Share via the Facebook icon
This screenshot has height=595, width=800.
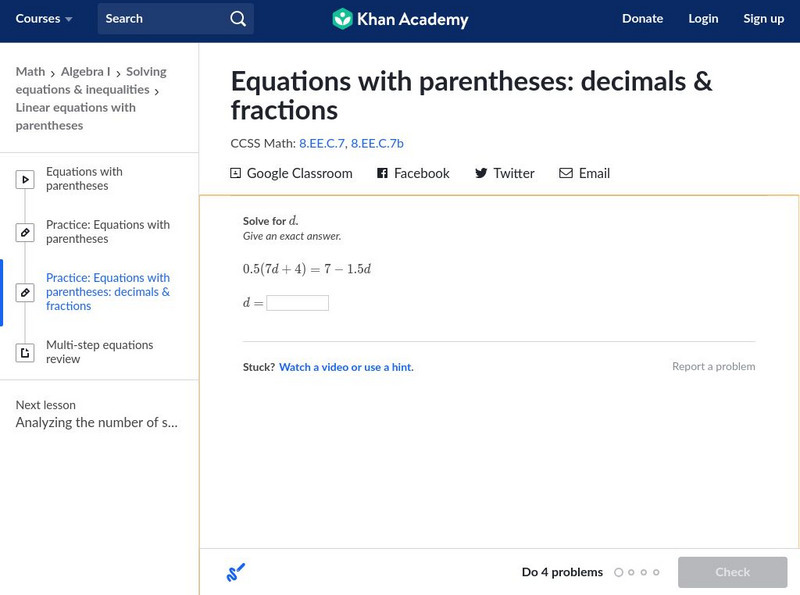[382, 173]
